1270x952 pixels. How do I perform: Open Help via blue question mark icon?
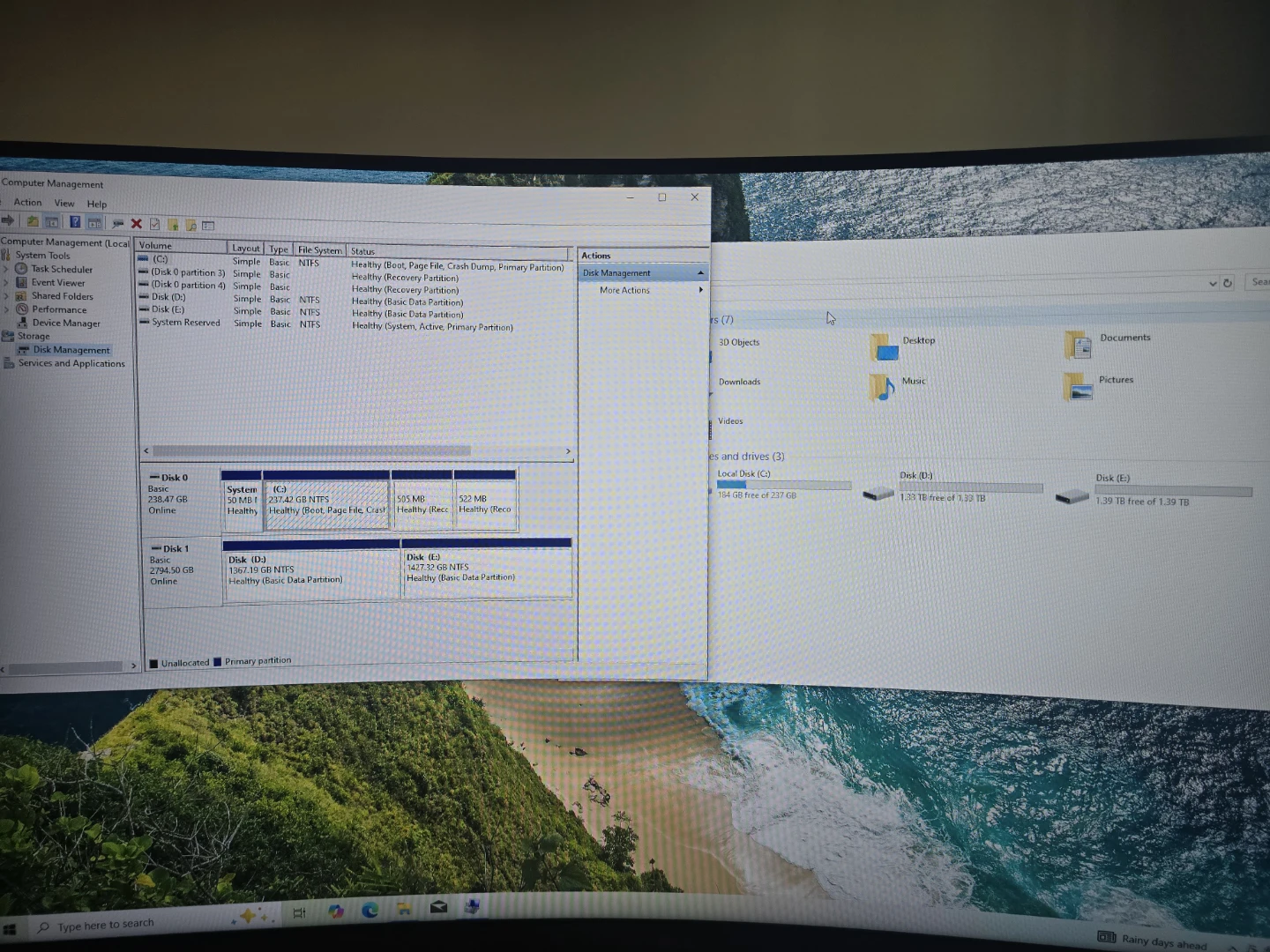75,222
